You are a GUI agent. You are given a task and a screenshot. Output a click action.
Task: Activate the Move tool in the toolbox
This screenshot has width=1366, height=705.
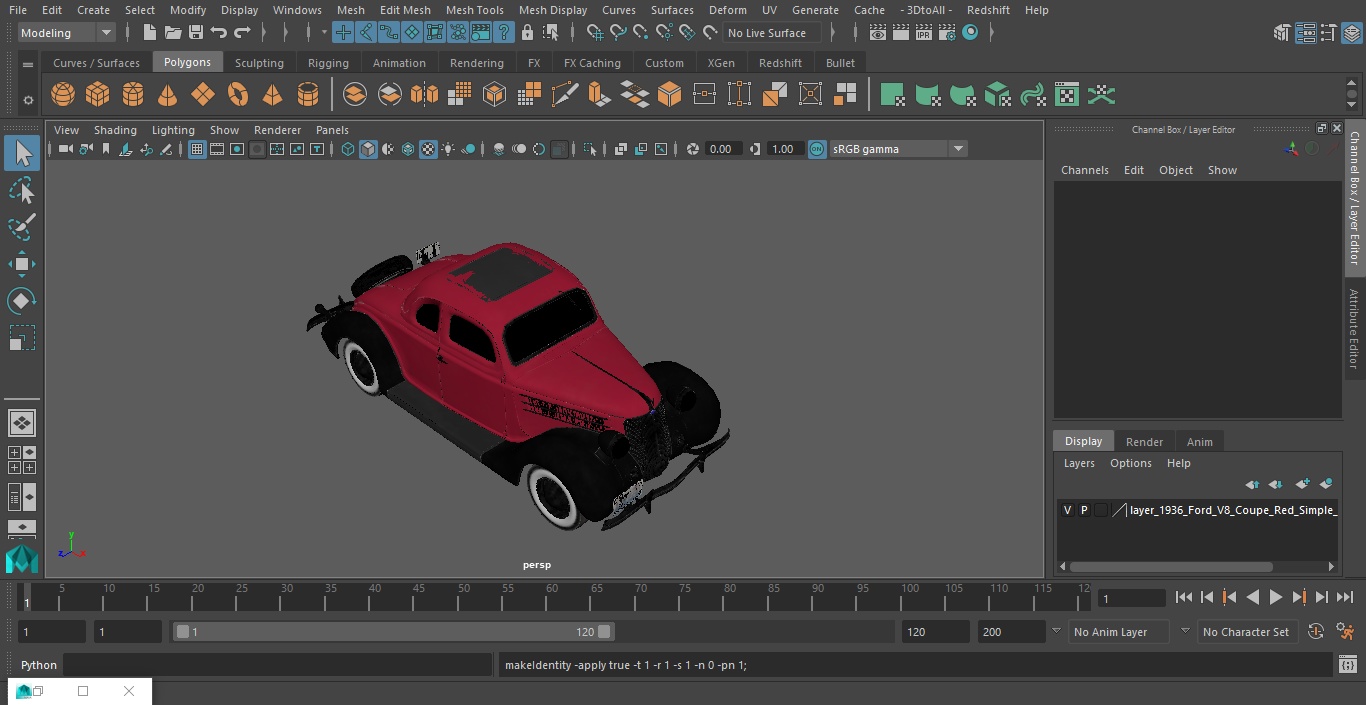(21, 264)
